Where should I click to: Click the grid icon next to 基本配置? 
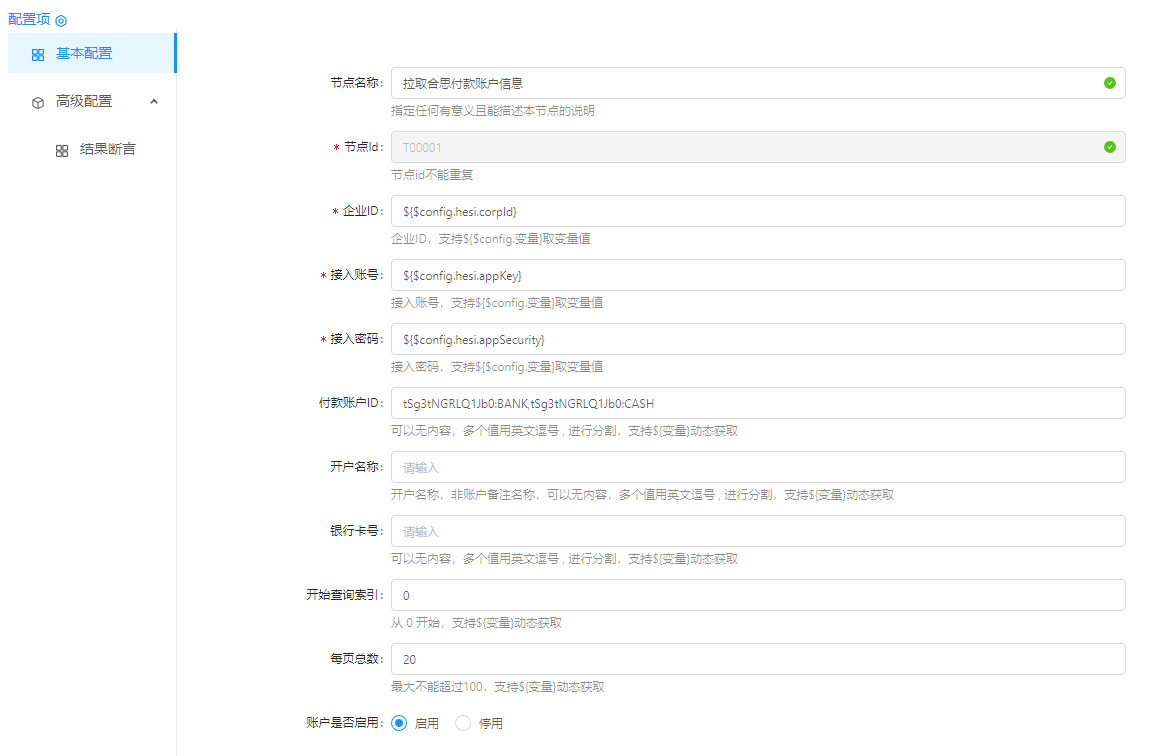point(38,55)
